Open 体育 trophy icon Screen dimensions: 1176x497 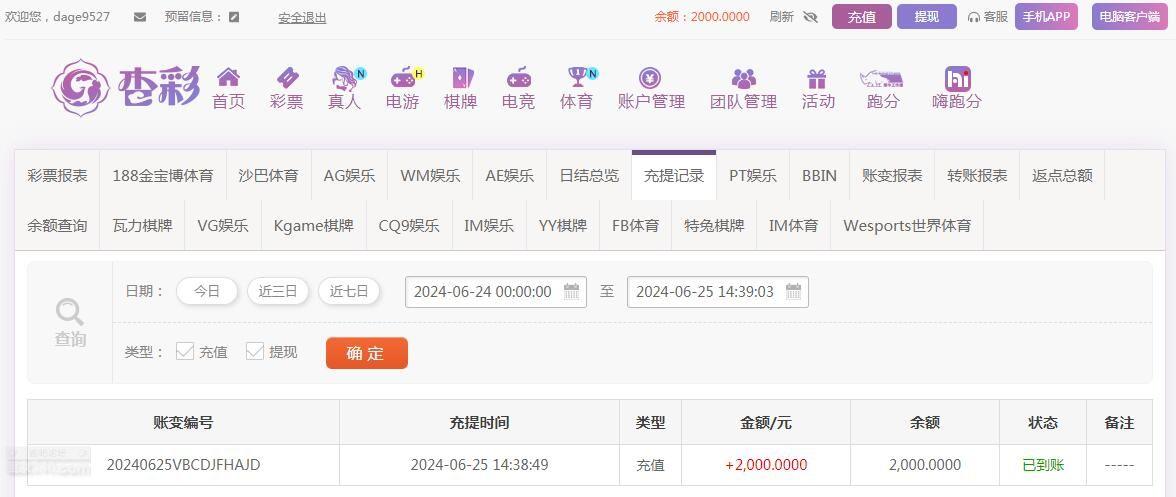point(577,77)
